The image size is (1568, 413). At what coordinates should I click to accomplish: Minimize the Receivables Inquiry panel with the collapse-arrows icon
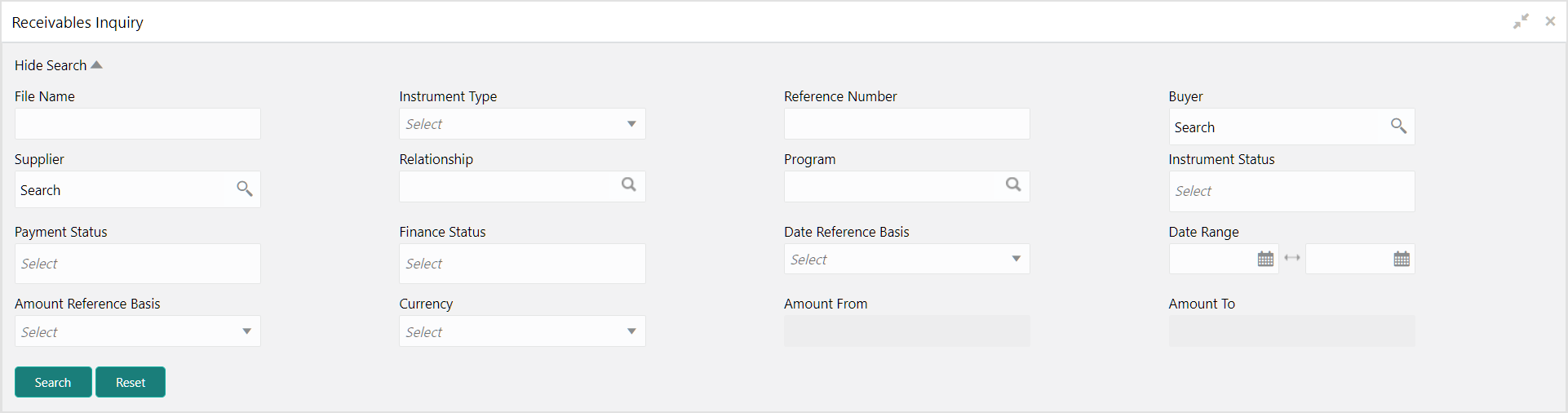pos(1521,22)
